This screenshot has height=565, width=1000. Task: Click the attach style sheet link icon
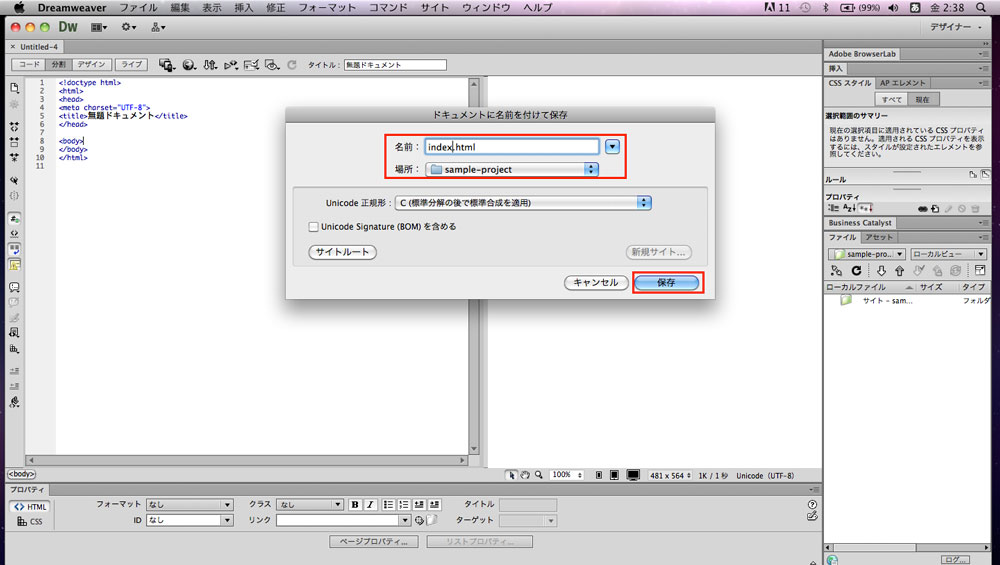click(x=923, y=209)
